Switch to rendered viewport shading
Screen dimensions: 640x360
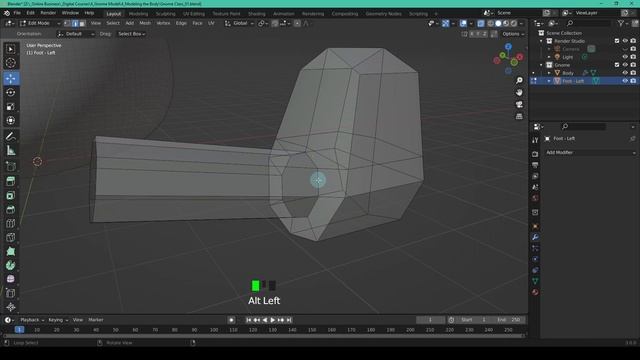[x=514, y=23]
